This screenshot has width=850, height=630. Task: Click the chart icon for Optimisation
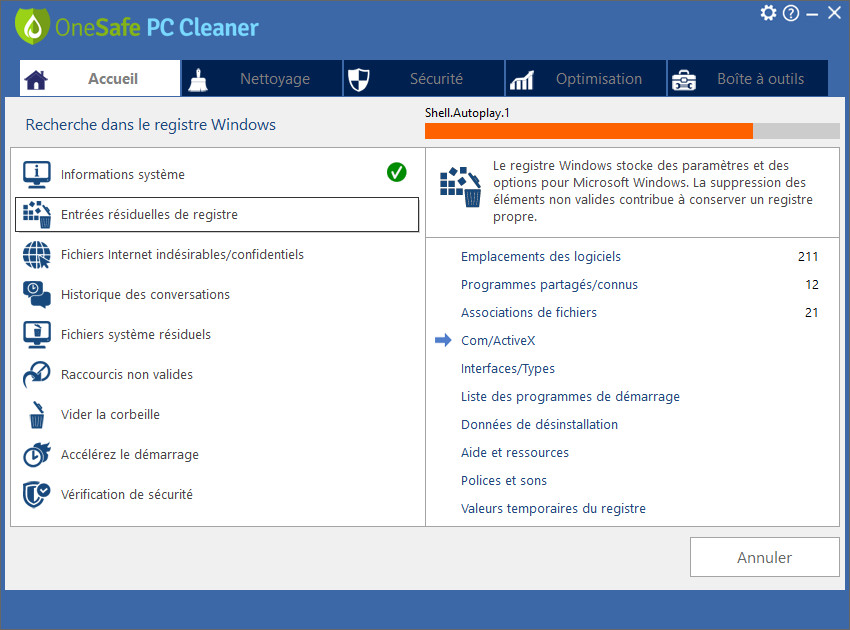point(521,80)
